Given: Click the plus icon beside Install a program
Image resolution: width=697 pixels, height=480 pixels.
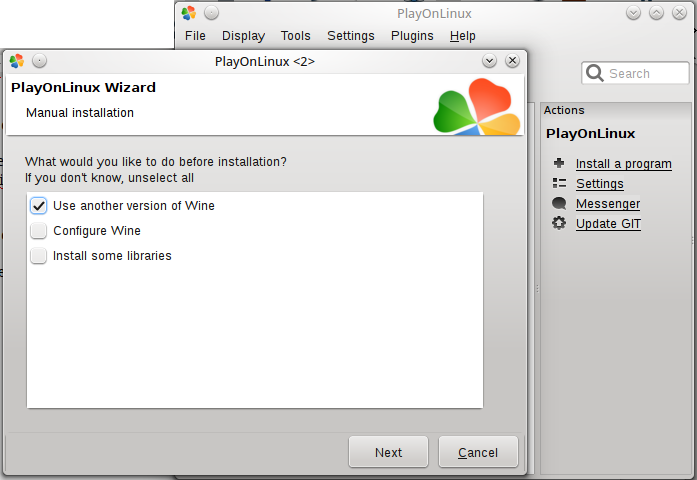Looking at the screenshot, I should [559, 163].
